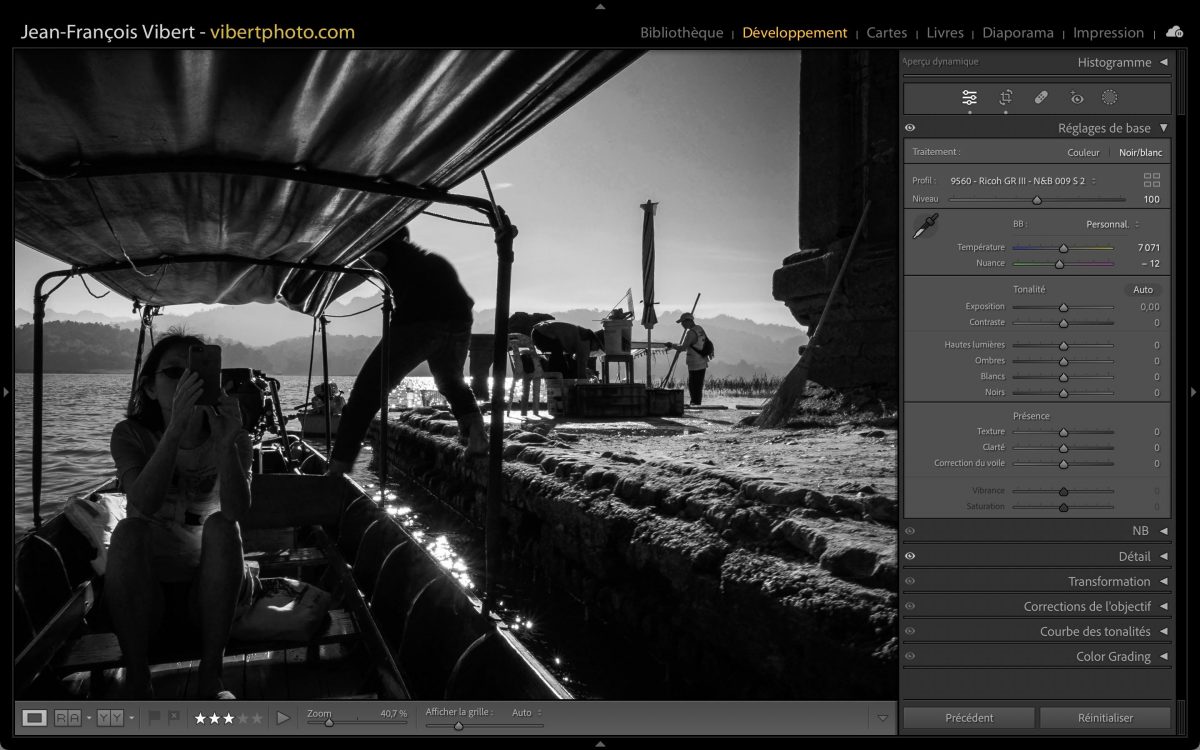1200x750 pixels.
Task: Activate the Crop overlay tool
Action: (1006, 98)
